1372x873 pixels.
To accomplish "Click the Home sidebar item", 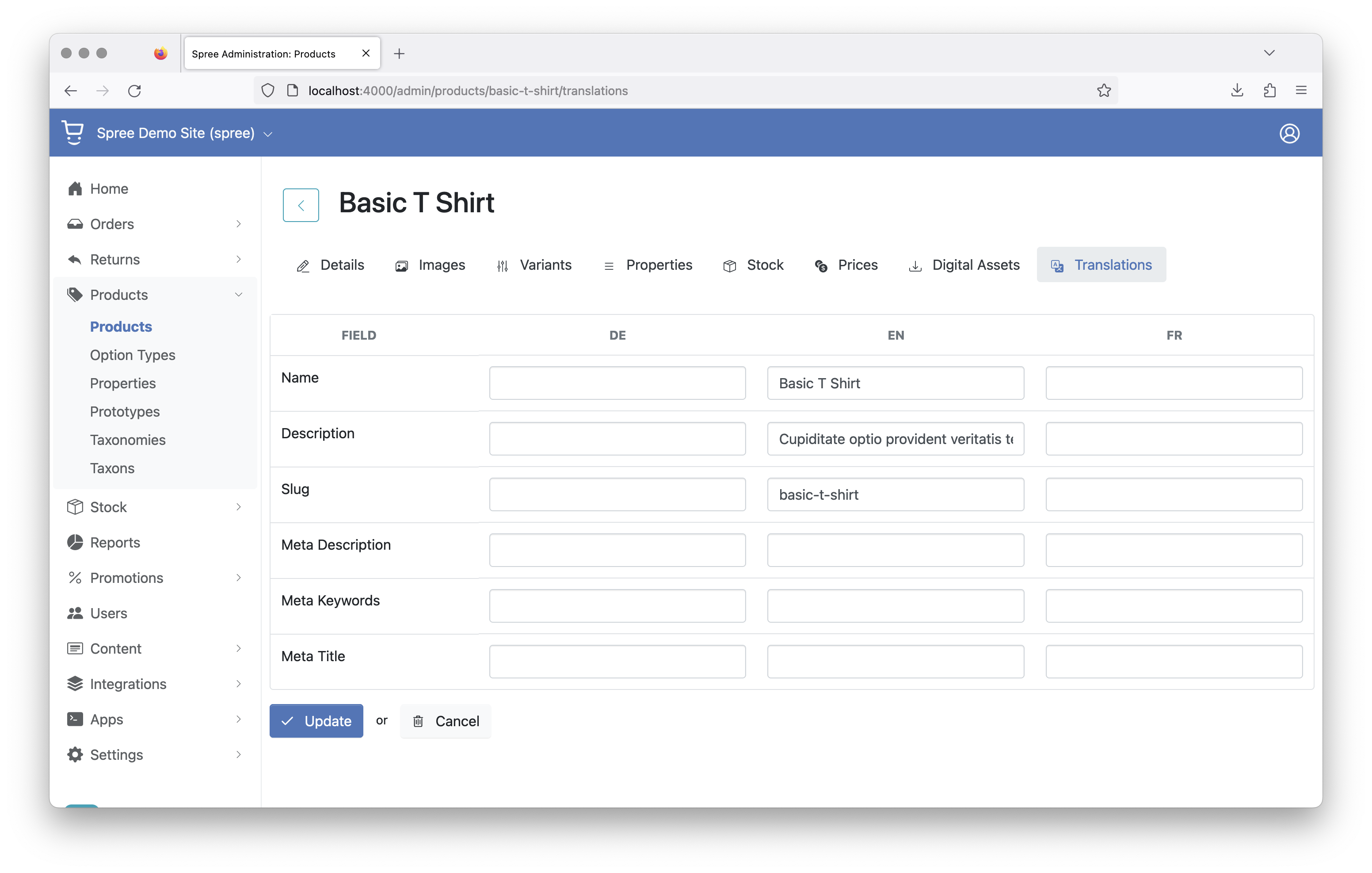I will tap(109, 189).
